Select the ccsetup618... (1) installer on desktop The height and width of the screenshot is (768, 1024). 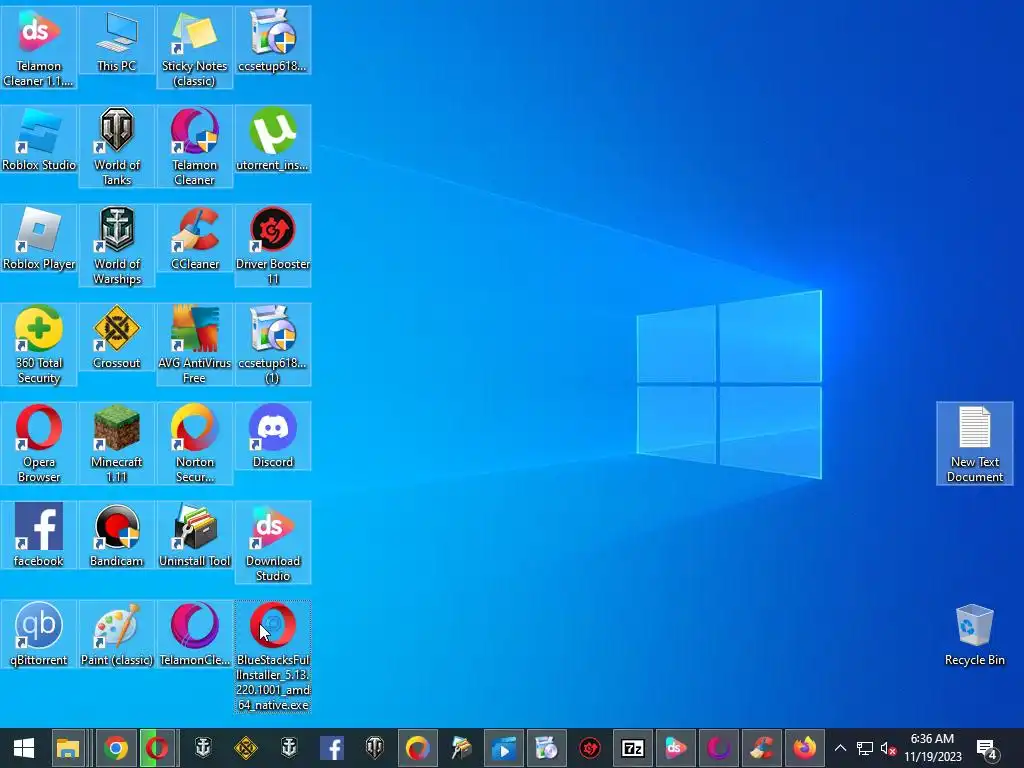(x=272, y=345)
